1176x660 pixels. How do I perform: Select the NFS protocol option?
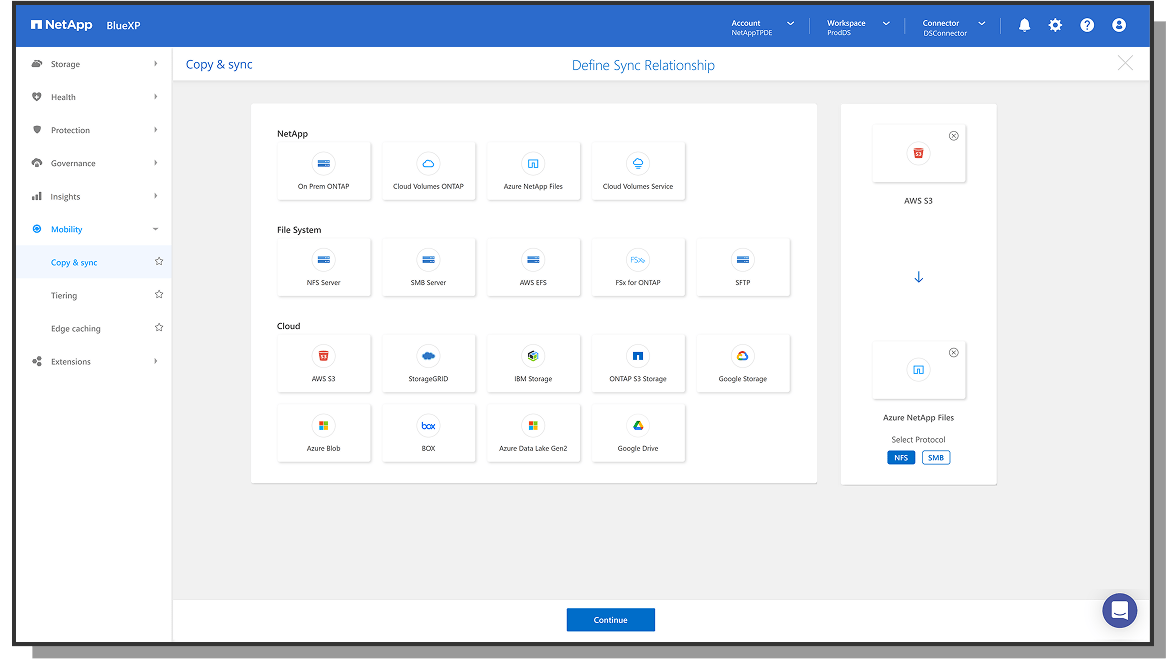coord(901,457)
